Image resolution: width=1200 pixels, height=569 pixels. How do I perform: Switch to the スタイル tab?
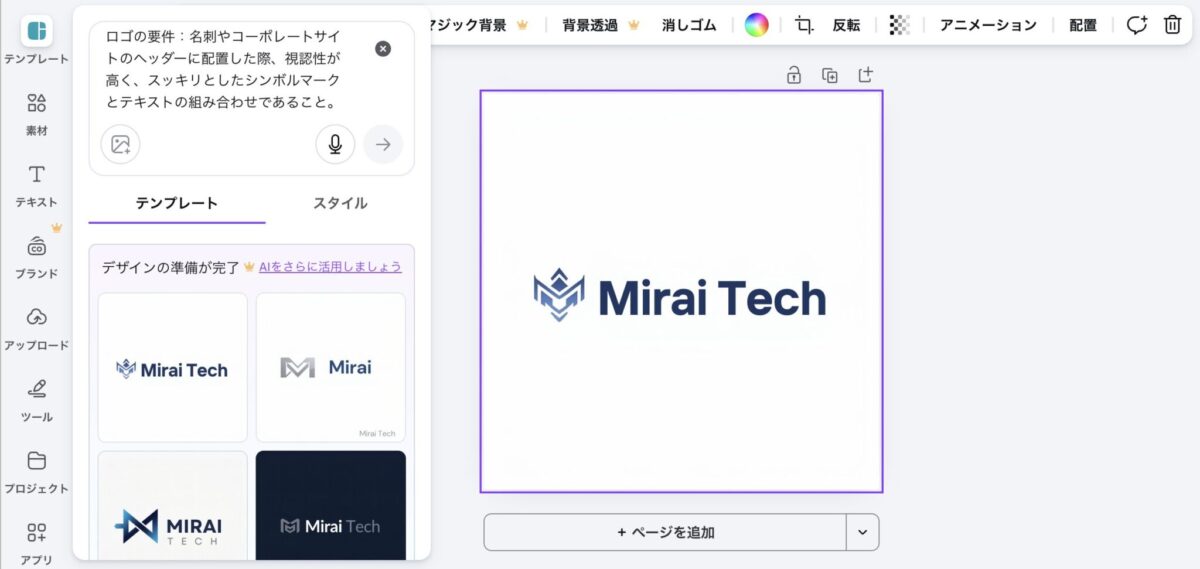[340, 203]
